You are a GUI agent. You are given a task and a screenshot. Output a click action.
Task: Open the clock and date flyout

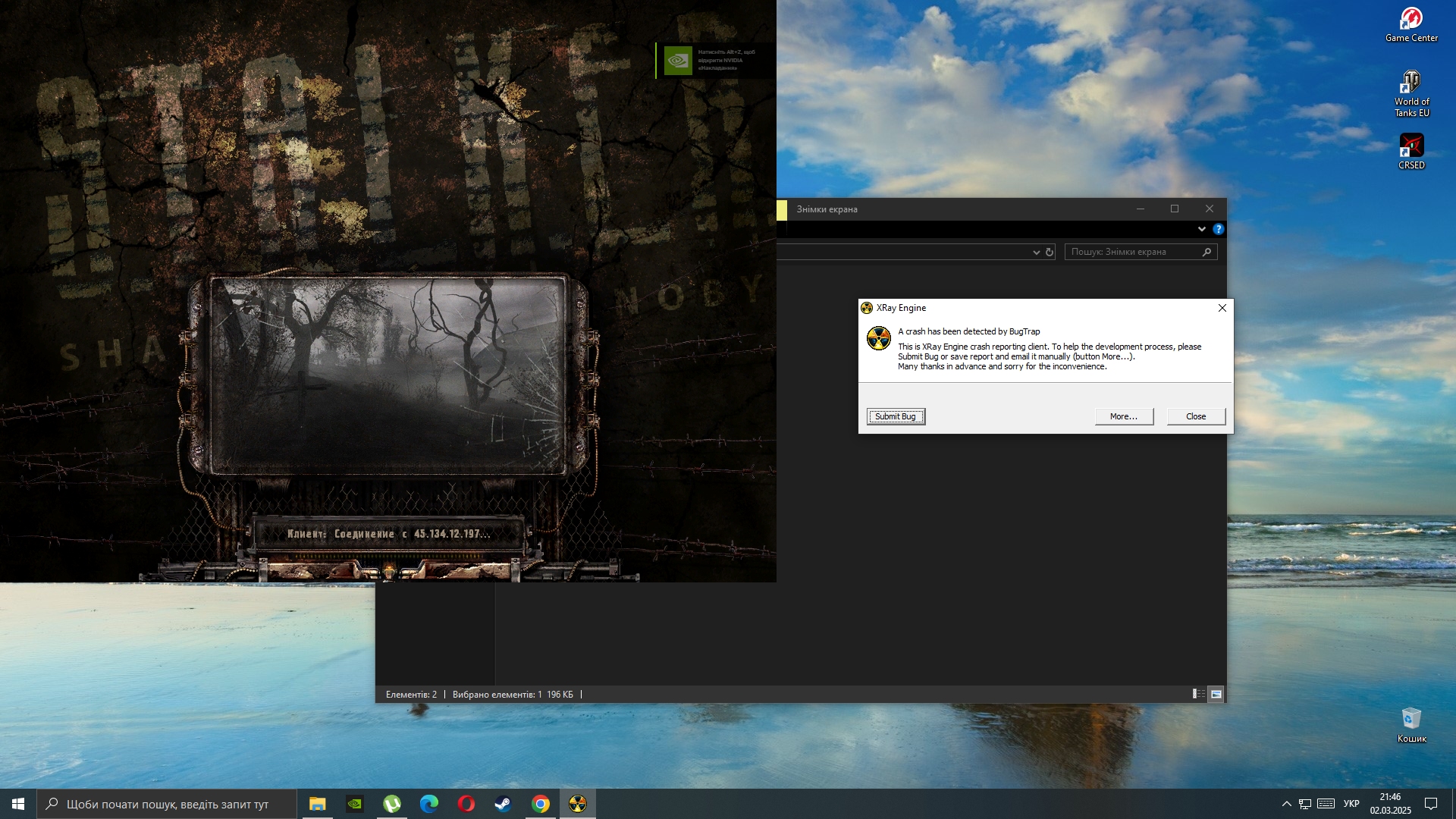pos(1390,804)
